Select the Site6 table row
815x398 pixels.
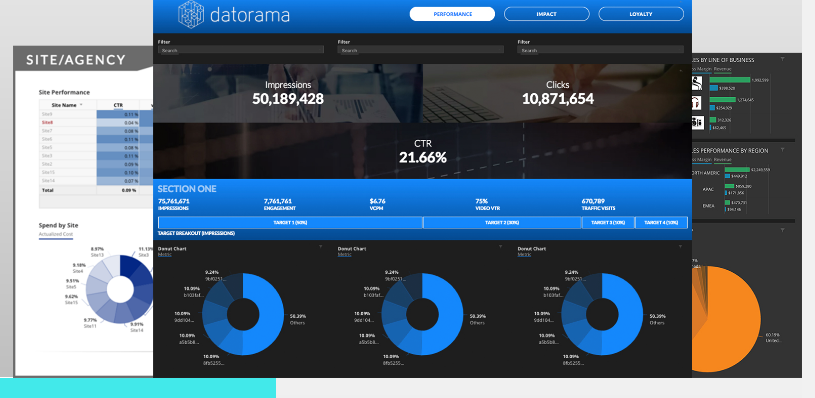pos(96,139)
